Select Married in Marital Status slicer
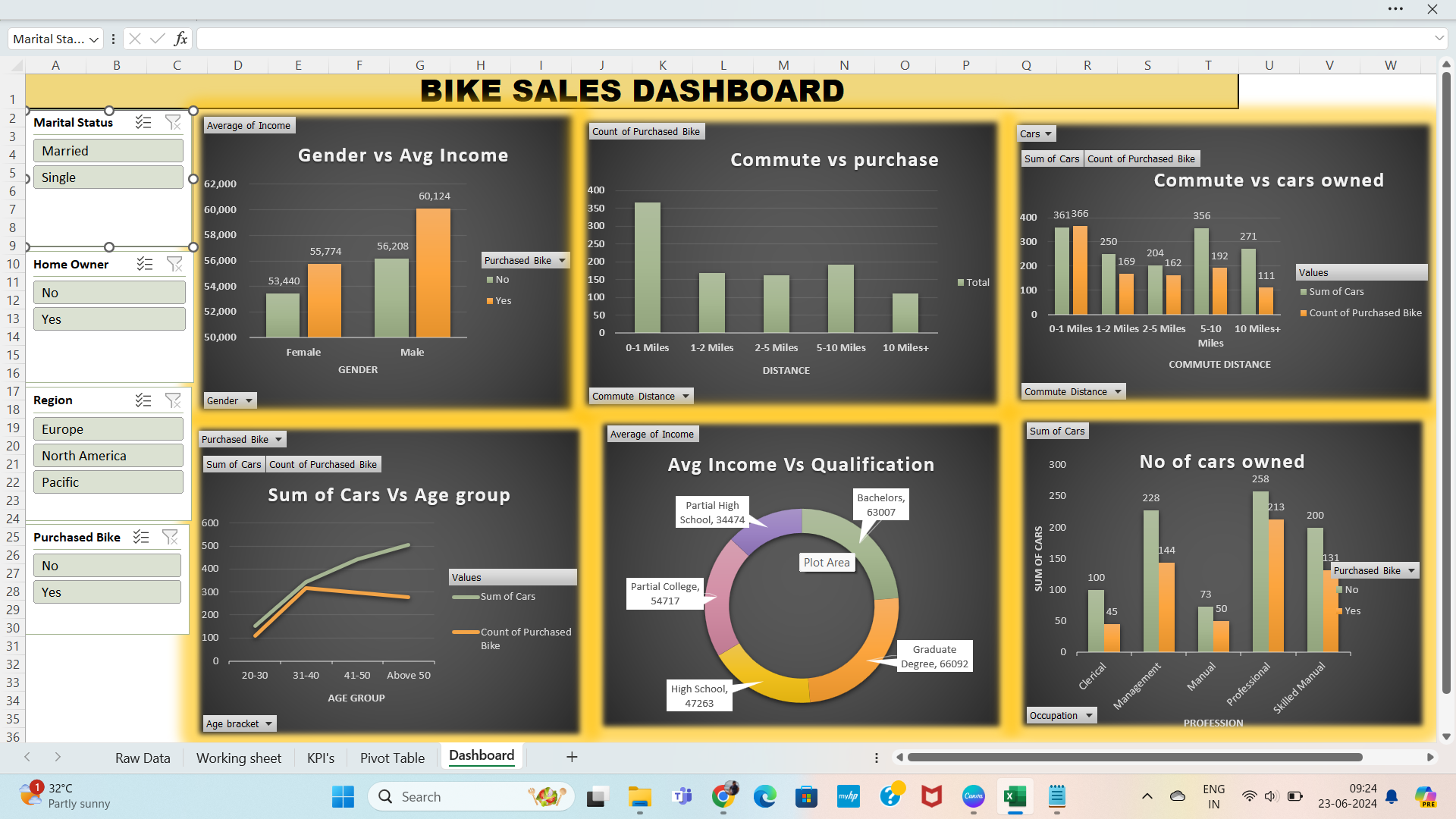The image size is (1456, 819). click(x=108, y=151)
